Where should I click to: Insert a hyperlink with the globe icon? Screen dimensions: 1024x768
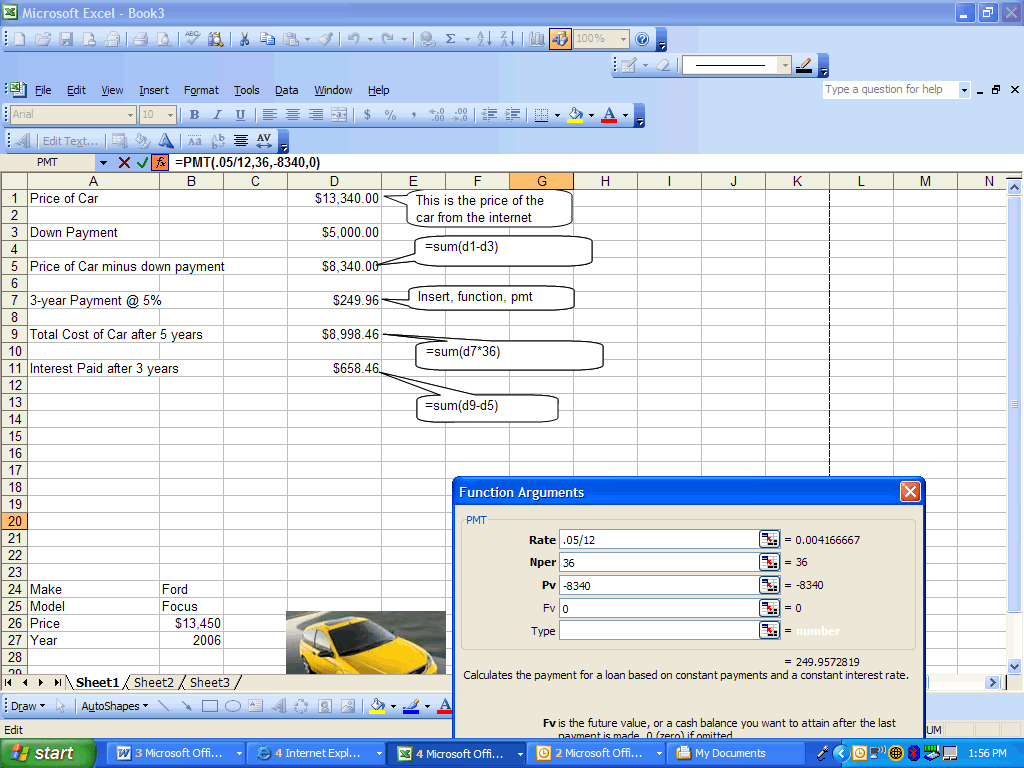tap(428, 39)
